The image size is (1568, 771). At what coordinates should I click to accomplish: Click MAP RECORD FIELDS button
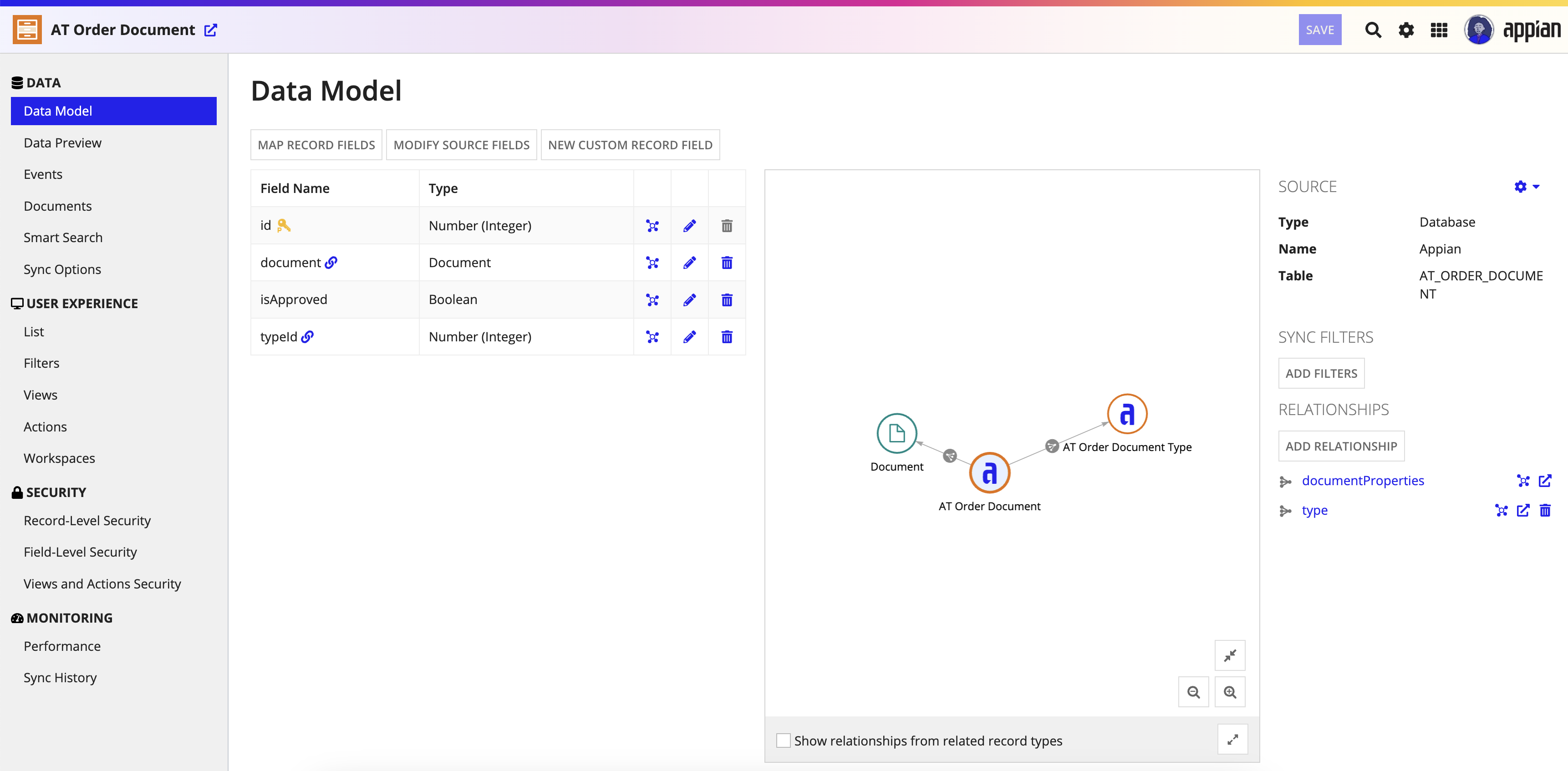[316, 145]
